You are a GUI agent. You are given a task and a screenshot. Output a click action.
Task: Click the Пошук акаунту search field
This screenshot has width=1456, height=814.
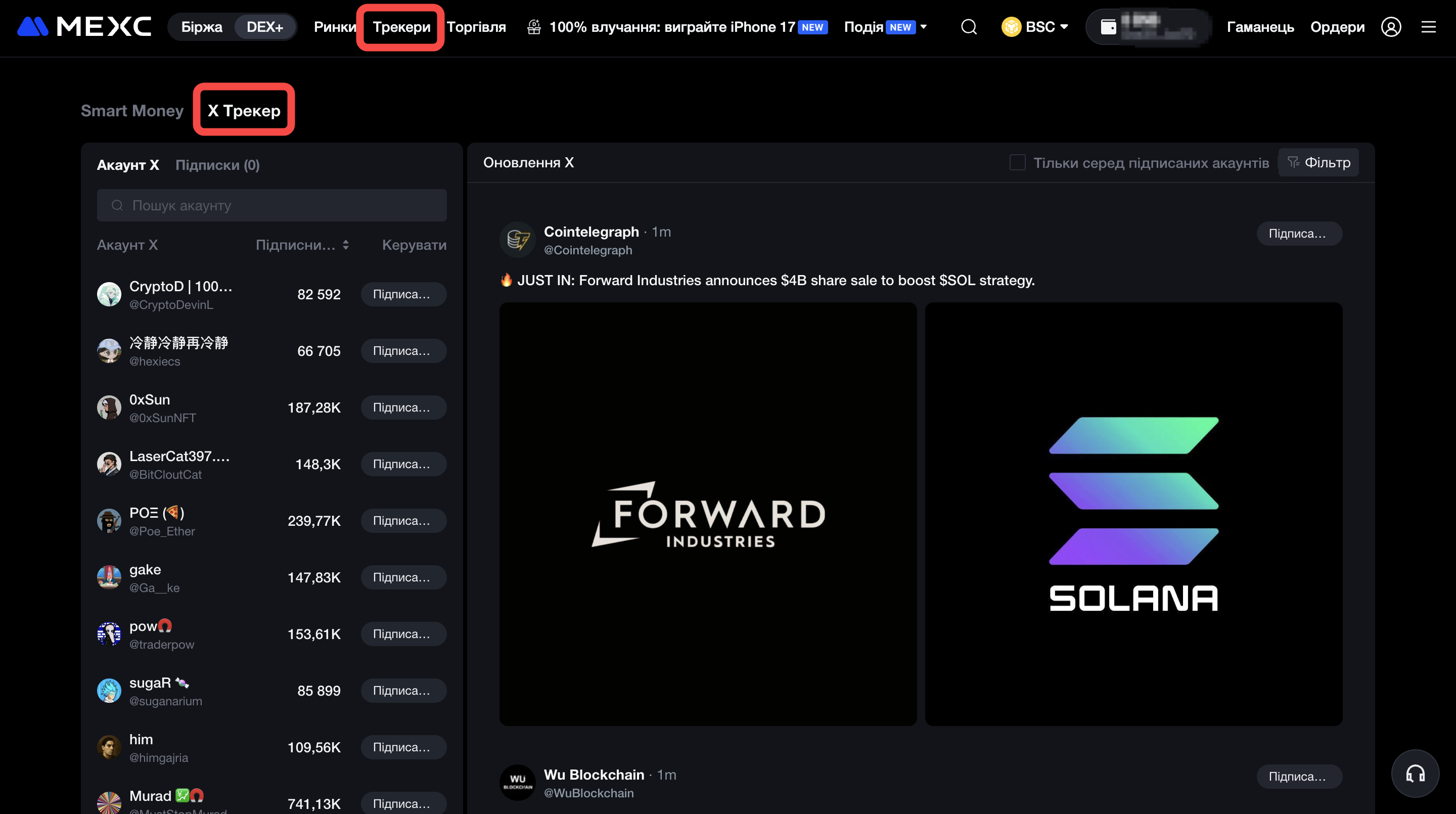[271, 205]
